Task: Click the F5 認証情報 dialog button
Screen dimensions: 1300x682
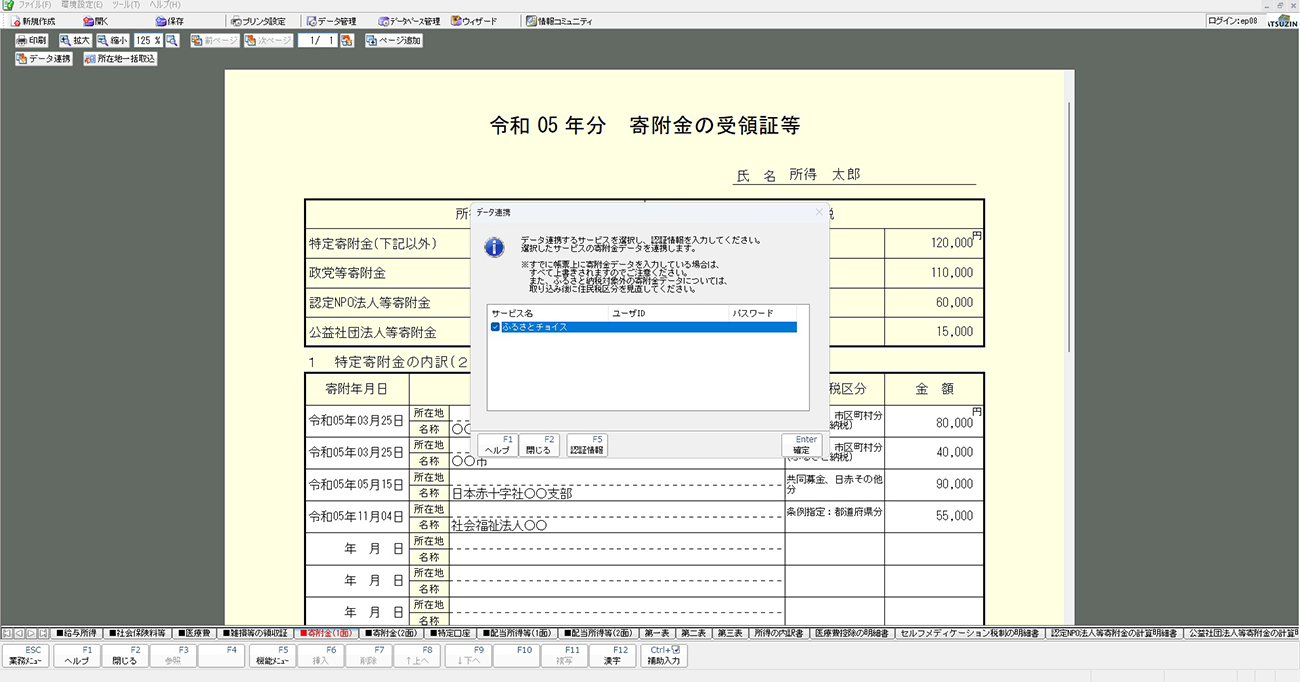Action: (587, 445)
